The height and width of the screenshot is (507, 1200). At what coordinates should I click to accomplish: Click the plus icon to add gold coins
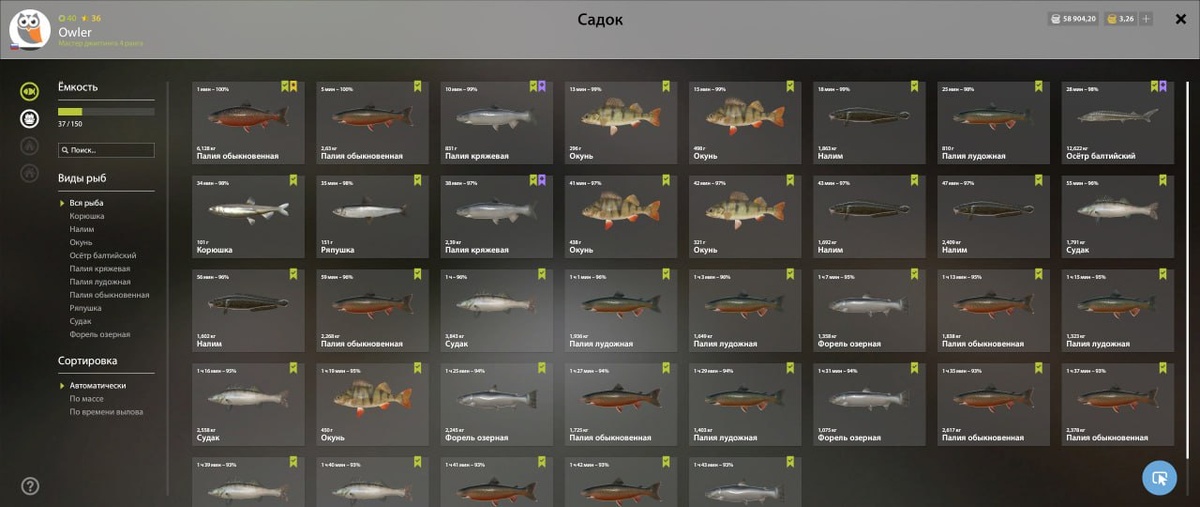click(x=1146, y=19)
